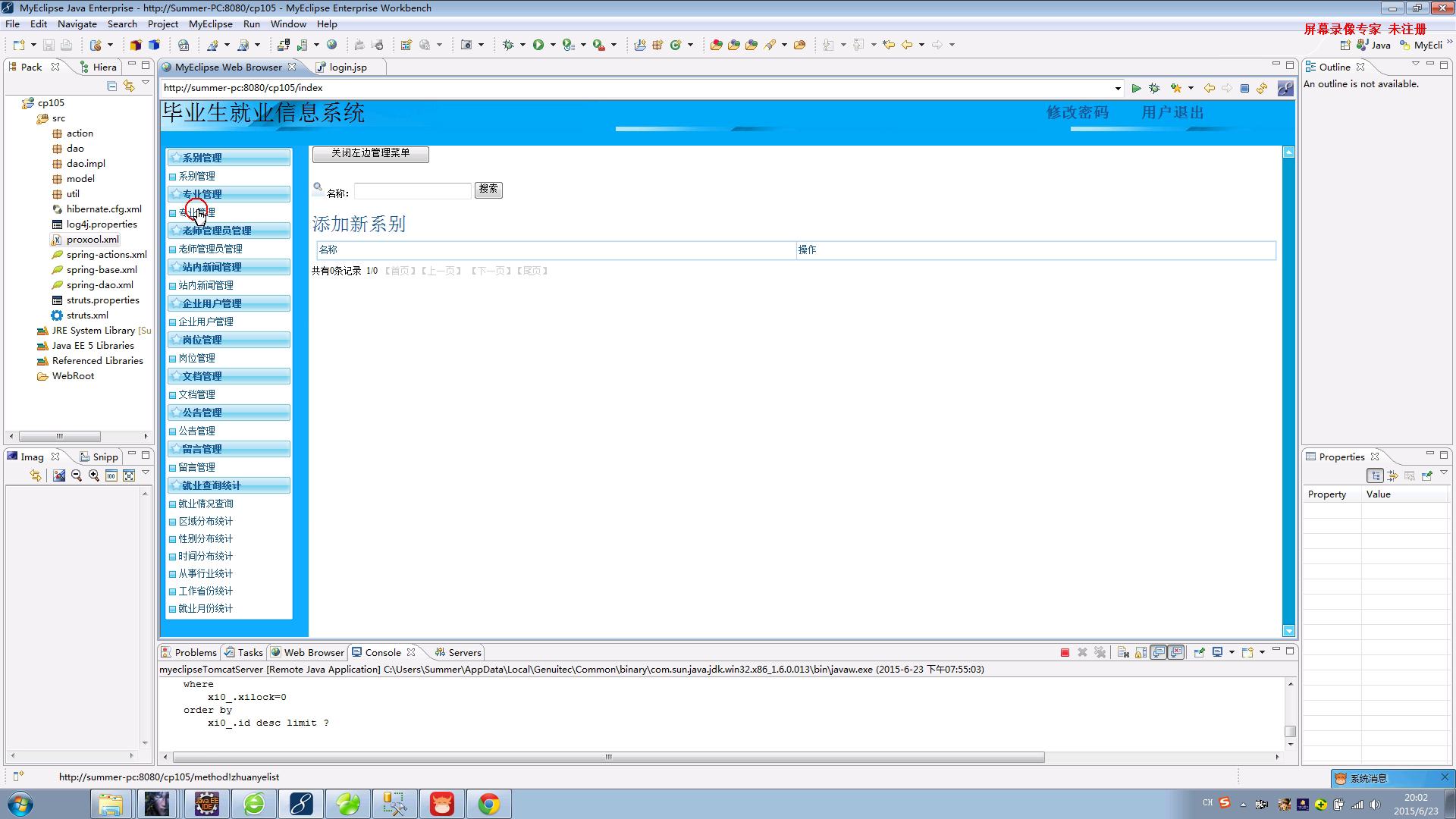Open the MyEclipse web browser globe icon
Image resolution: width=1456 pixels, height=819 pixels.
pos(331,45)
